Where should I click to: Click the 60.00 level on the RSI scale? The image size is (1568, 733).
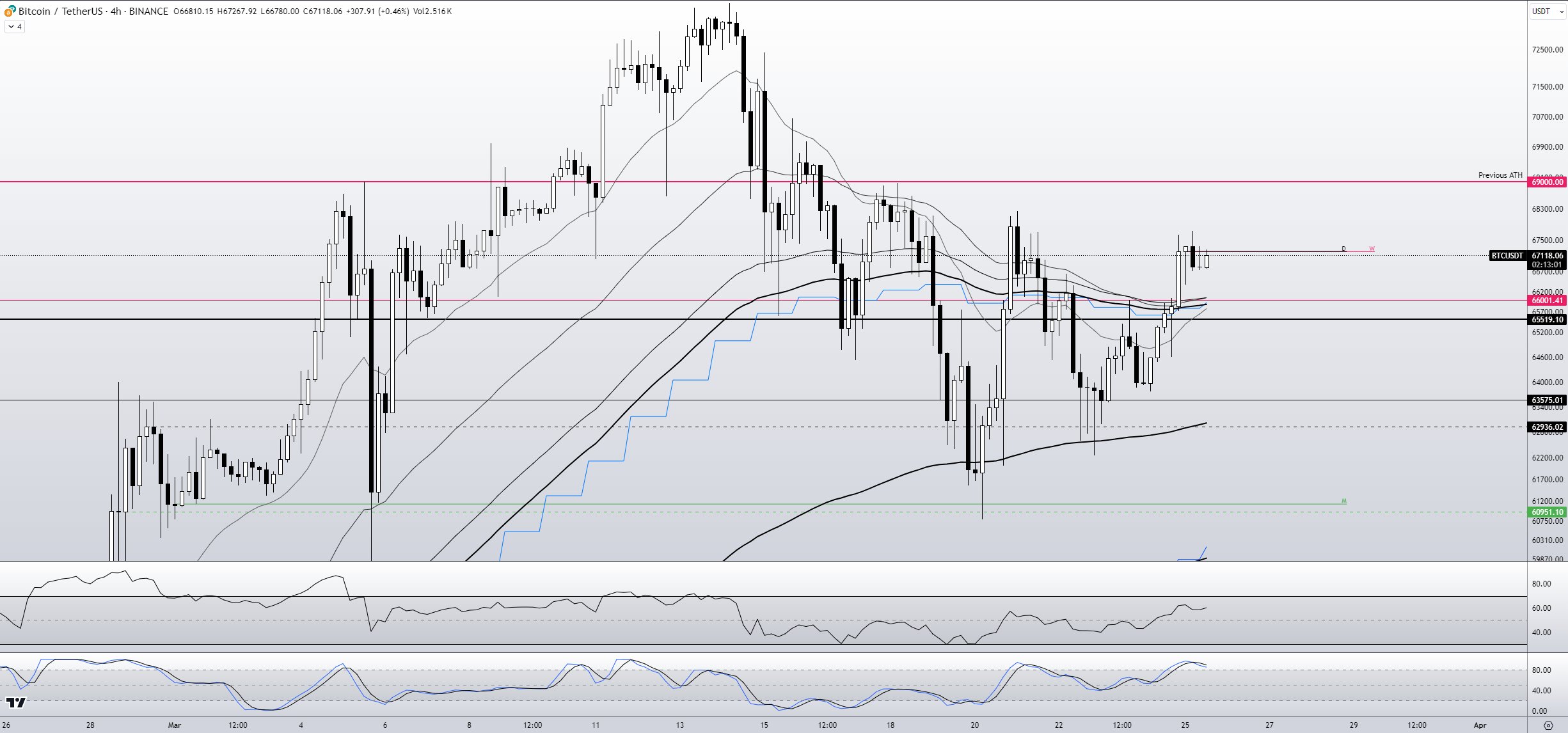[x=1541, y=608]
